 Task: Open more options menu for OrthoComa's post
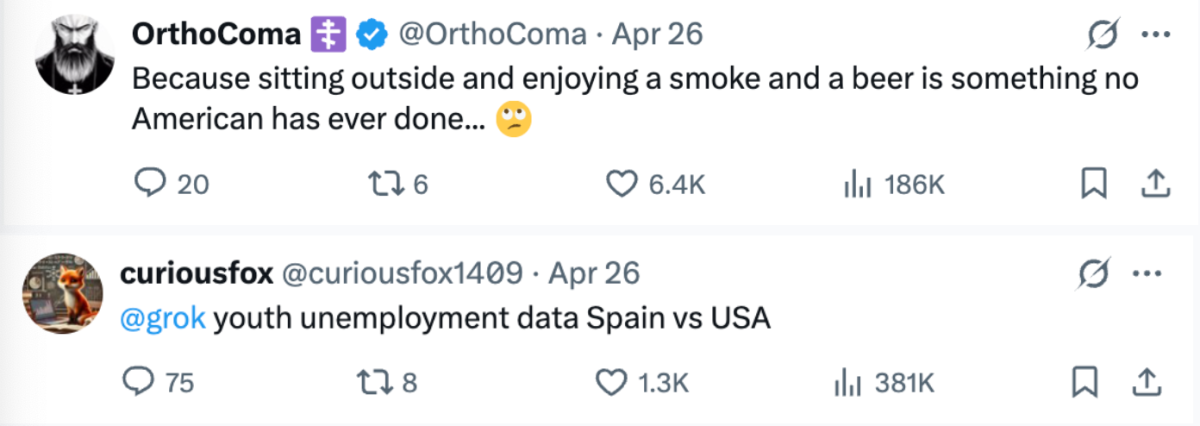tap(1155, 35)
